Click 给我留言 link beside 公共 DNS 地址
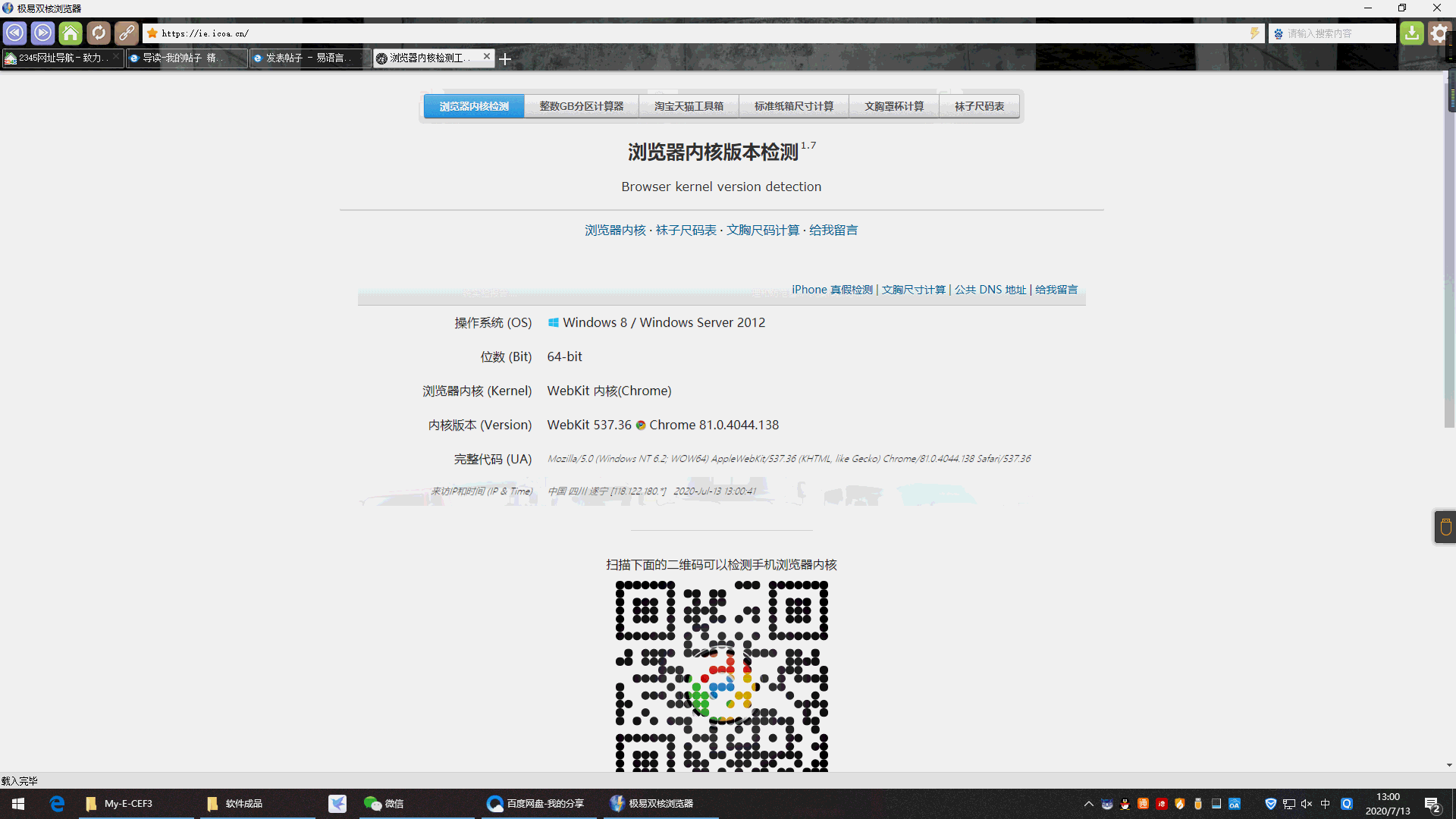 coord(1056,290)
